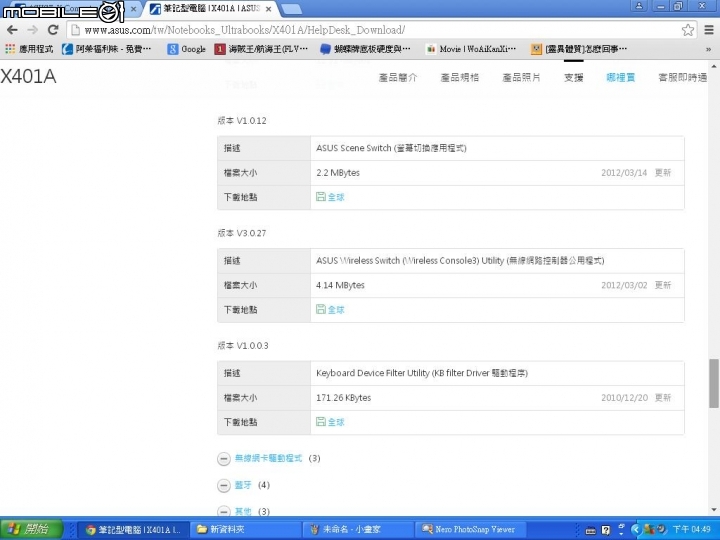The image size is (720, 540).
Task: Click save icon in Scene Switch row
Action: (x=321, y=197)
